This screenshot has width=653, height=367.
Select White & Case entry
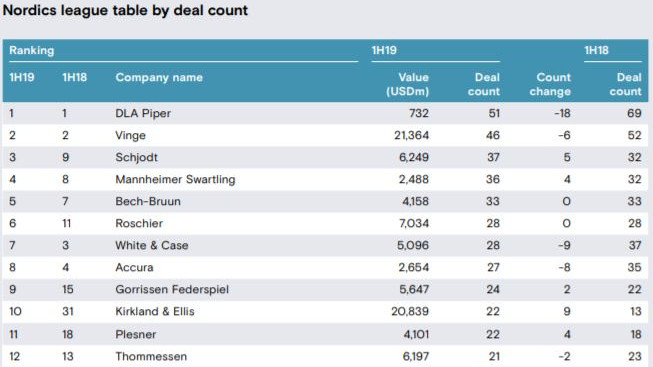(x=152, y=245)
